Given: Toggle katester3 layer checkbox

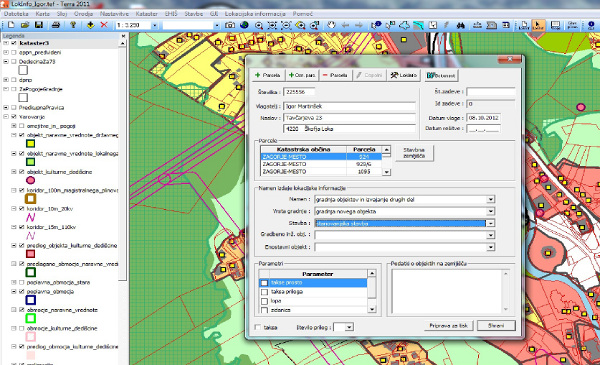Looking at the screenshot, I should pos(14,43).
